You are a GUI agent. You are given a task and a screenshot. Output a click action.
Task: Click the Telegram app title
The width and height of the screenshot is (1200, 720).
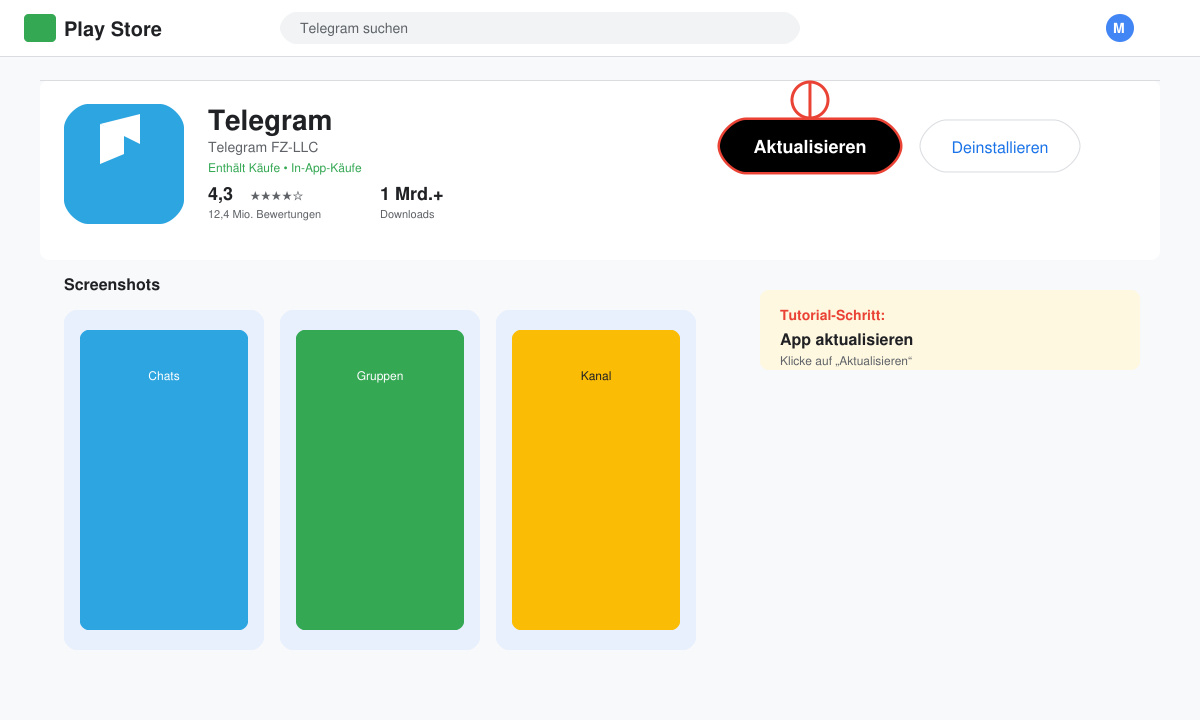[270, 120]
